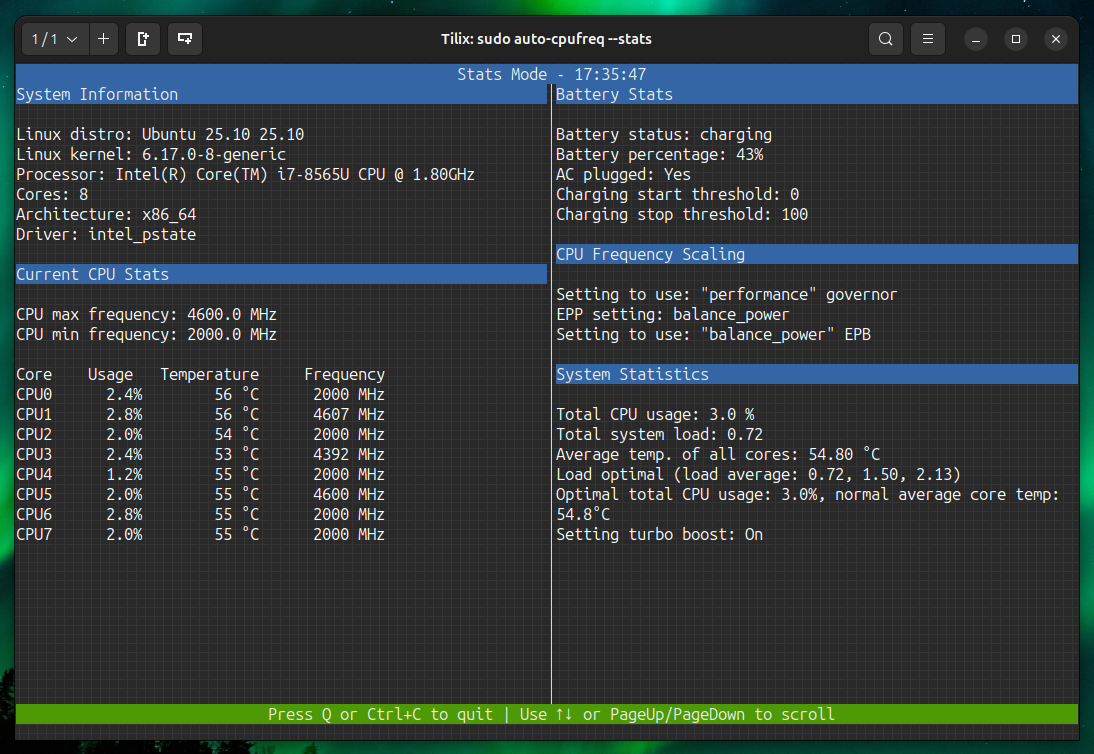This screenshot has height=754, width=1094.
Task: Click 'AC plugged: Yes' line
Action: tap(623, 174)
